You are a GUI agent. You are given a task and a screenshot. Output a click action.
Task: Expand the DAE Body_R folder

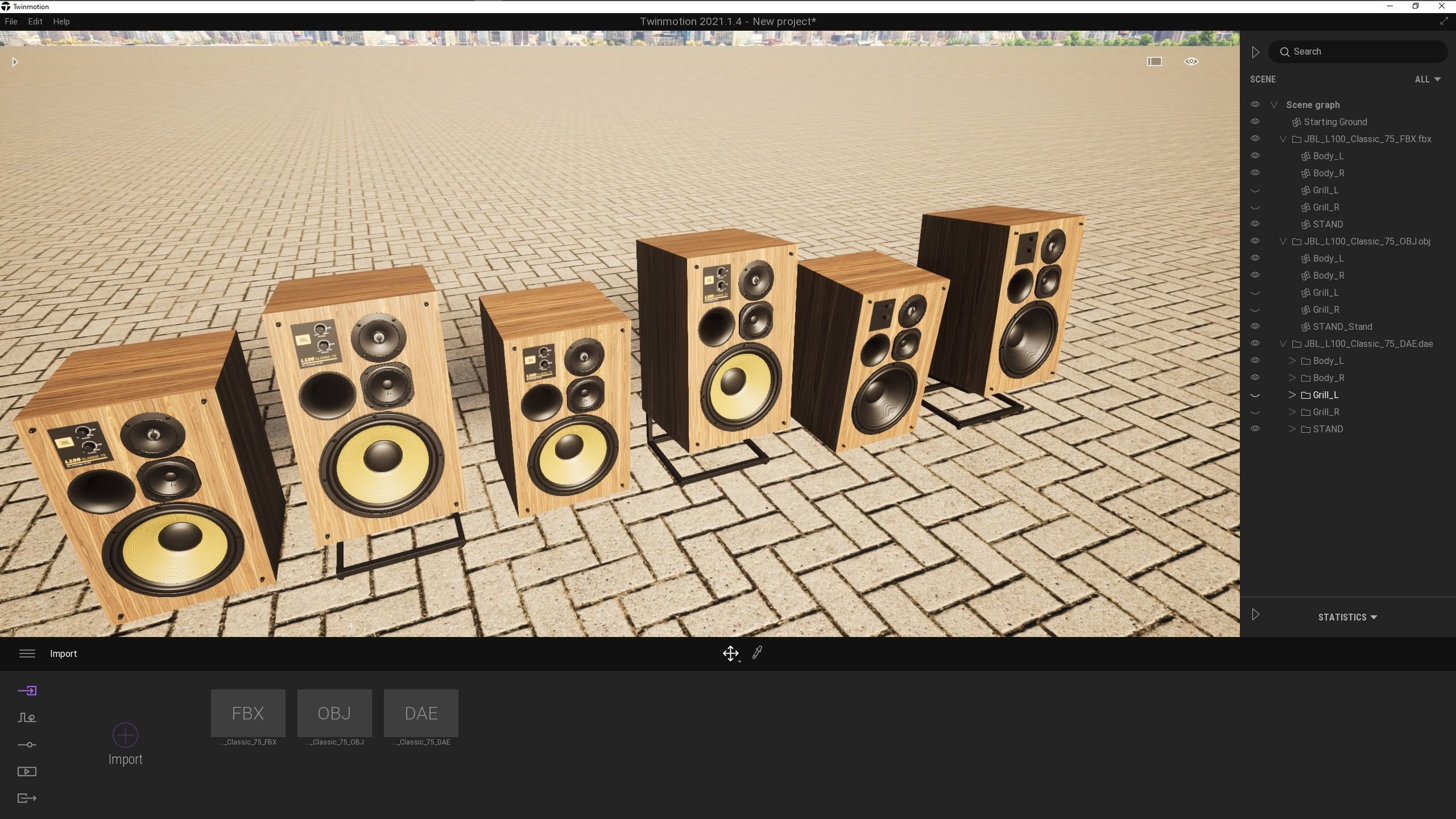[x=1292, y=378]
